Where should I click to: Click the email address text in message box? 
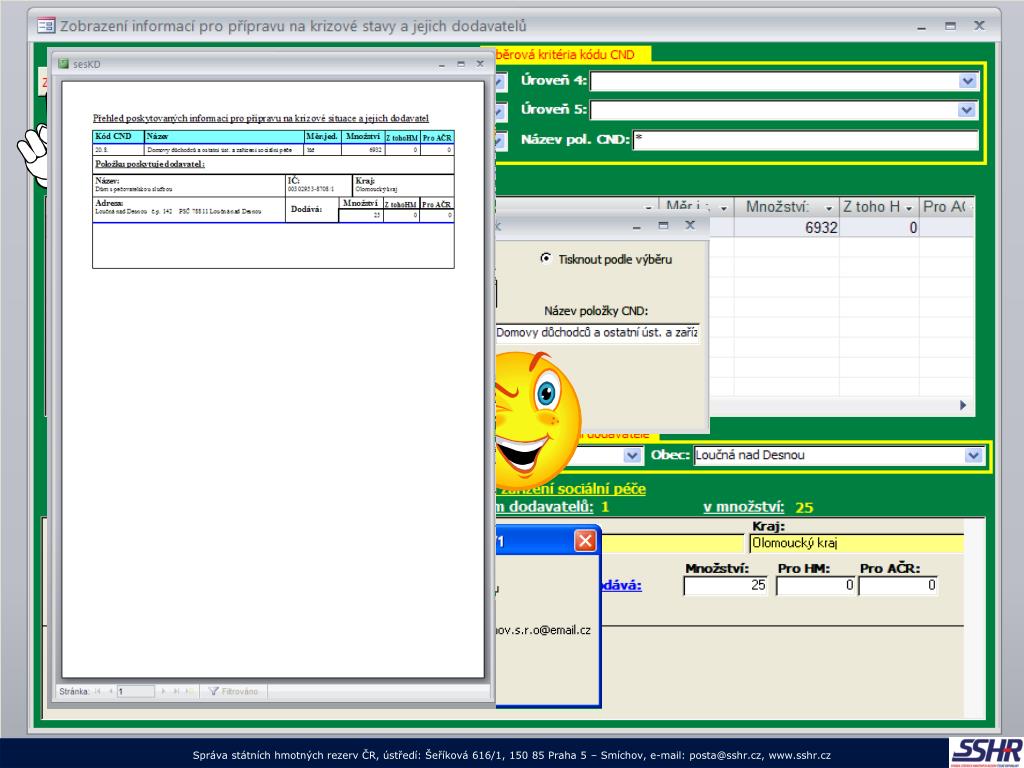click(543, 630)
